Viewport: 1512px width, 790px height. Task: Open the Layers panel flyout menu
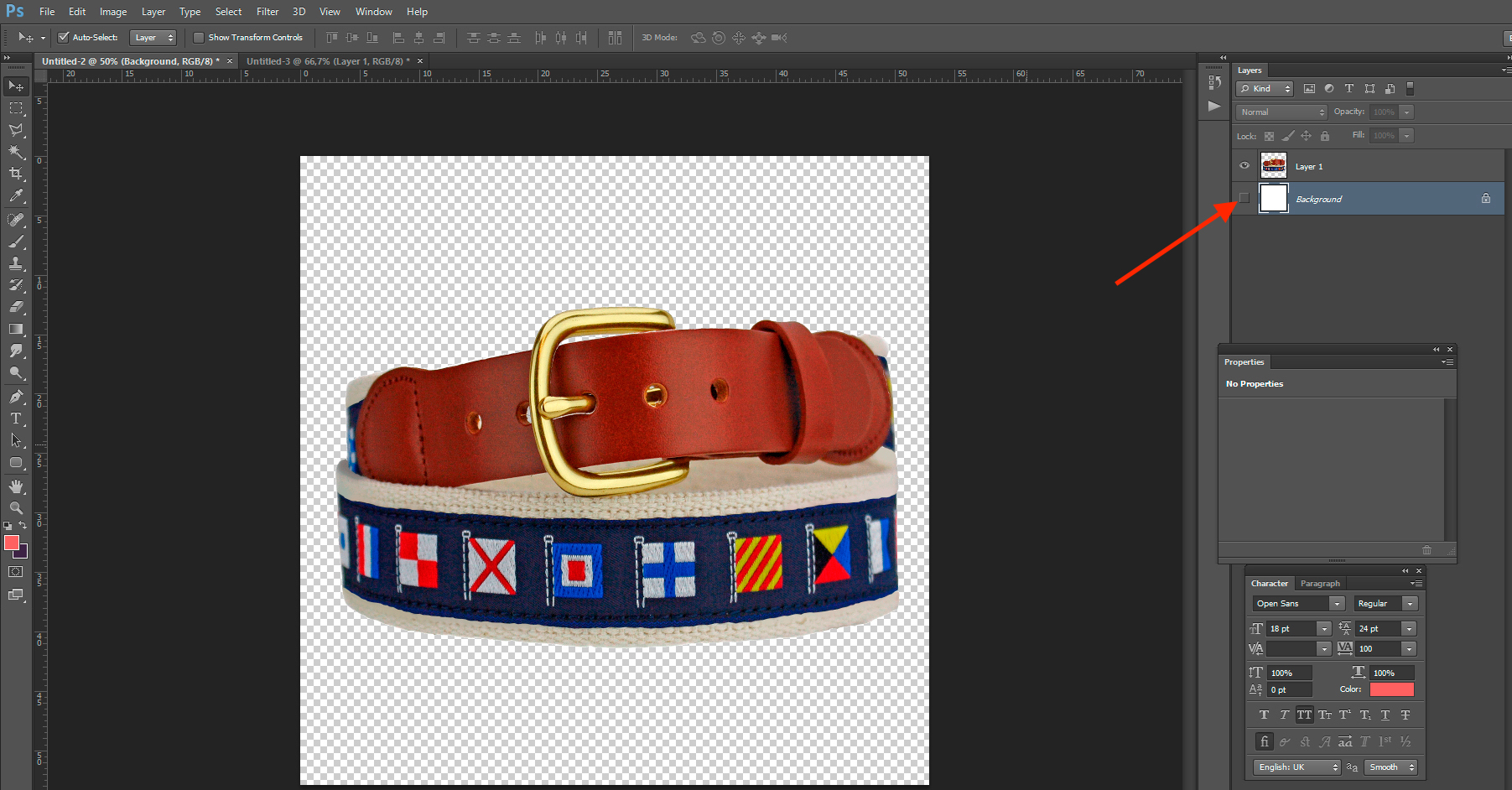click(x=1506, y=70)
